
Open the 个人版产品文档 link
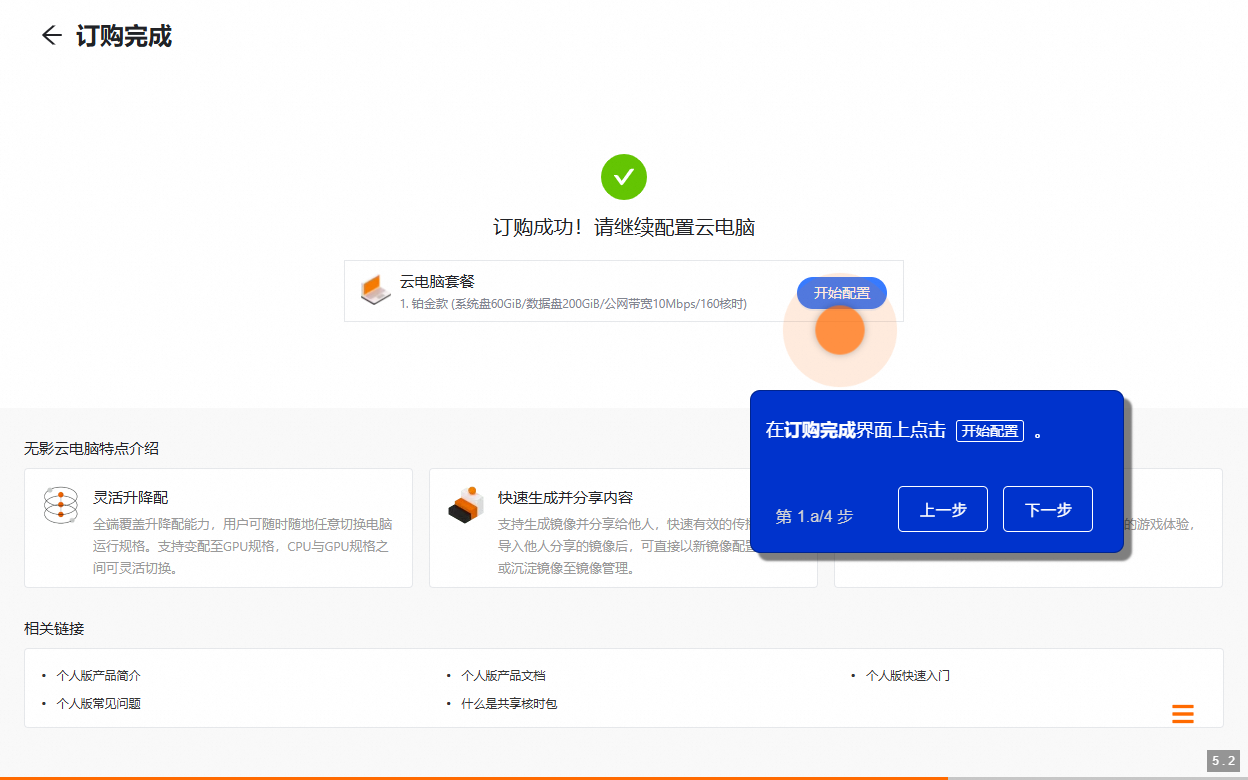(503, 675)
